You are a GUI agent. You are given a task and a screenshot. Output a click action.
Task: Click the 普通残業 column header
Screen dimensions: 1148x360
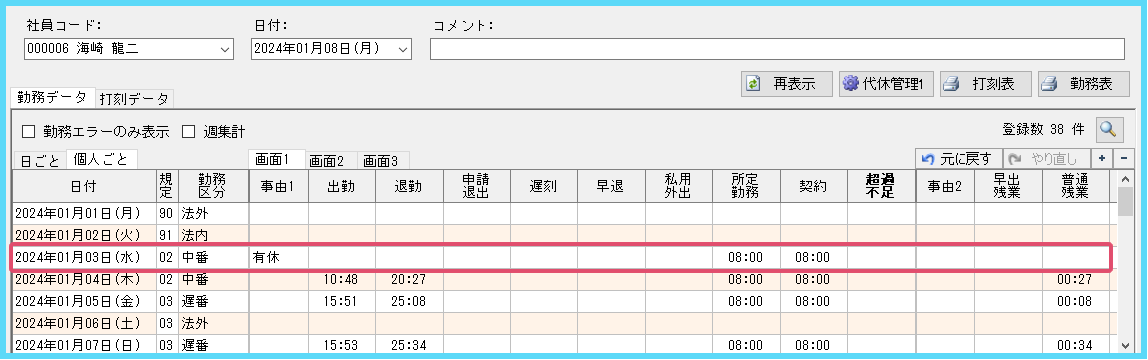pos(1076,187)
